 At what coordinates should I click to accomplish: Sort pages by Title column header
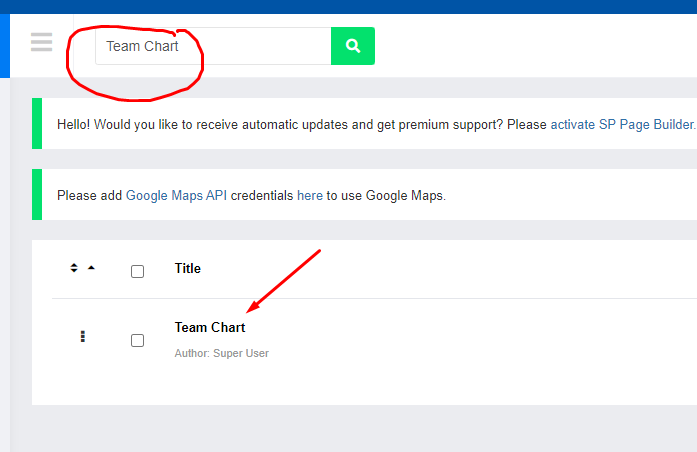pos(188,268)
